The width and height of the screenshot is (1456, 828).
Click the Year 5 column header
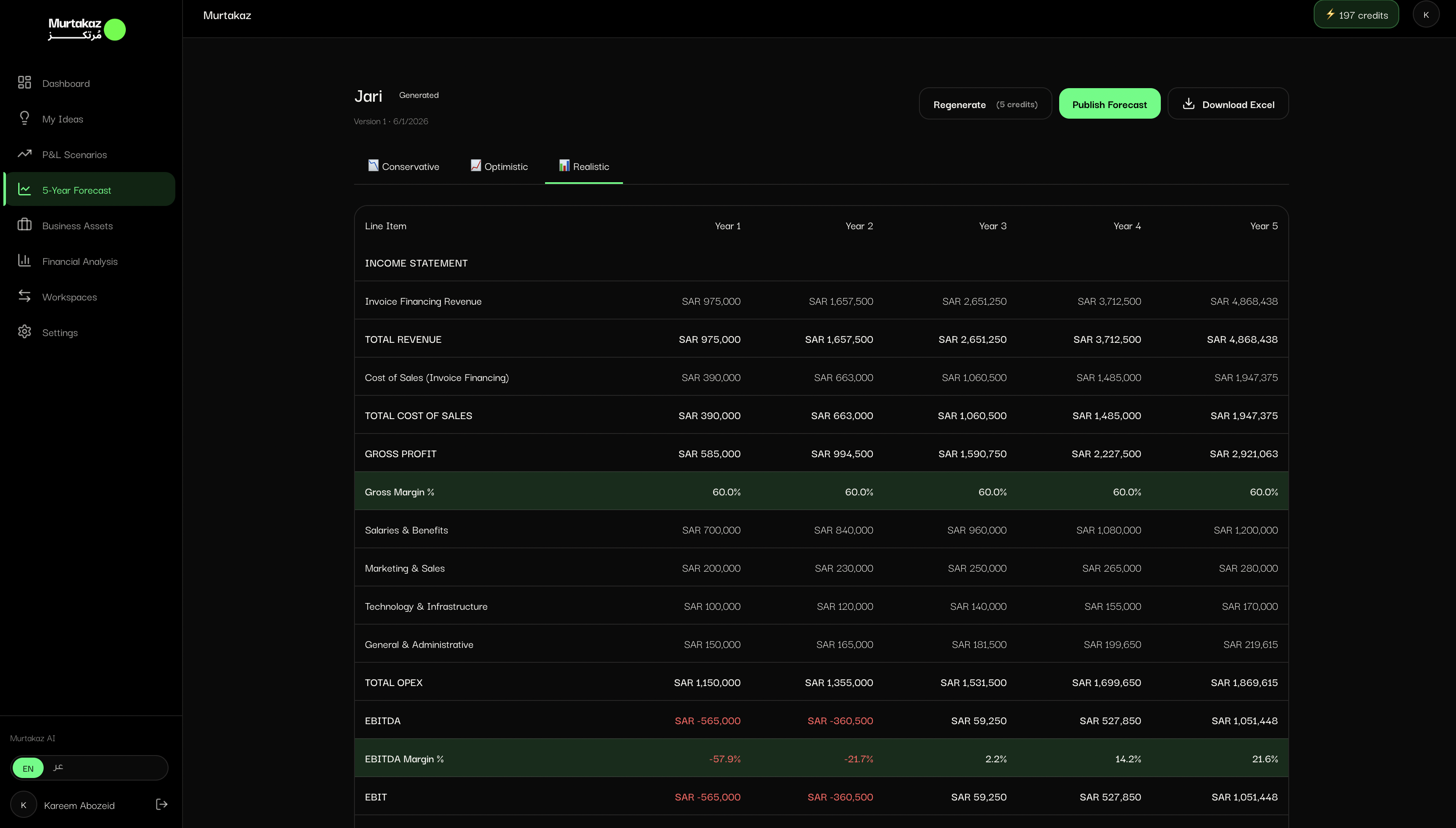click(1264, 226)
